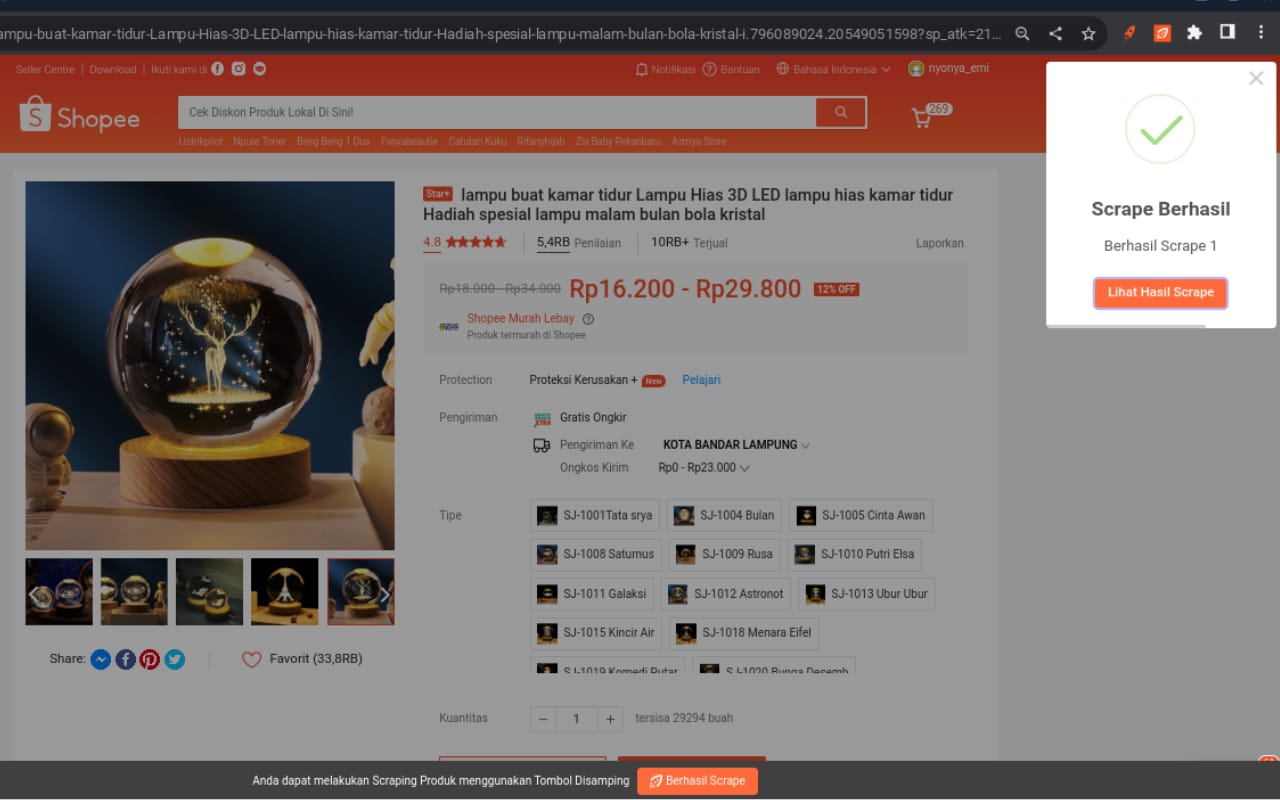This screenshot has width=1280, height=800.
Task: Choose the SJ-1018 Menara Eifel option
Action: tap(744, 633)
